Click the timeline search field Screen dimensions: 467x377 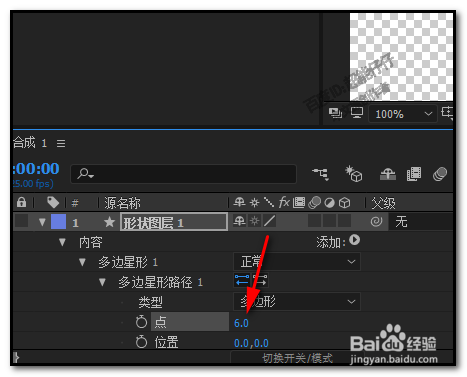tap(183, 174)
